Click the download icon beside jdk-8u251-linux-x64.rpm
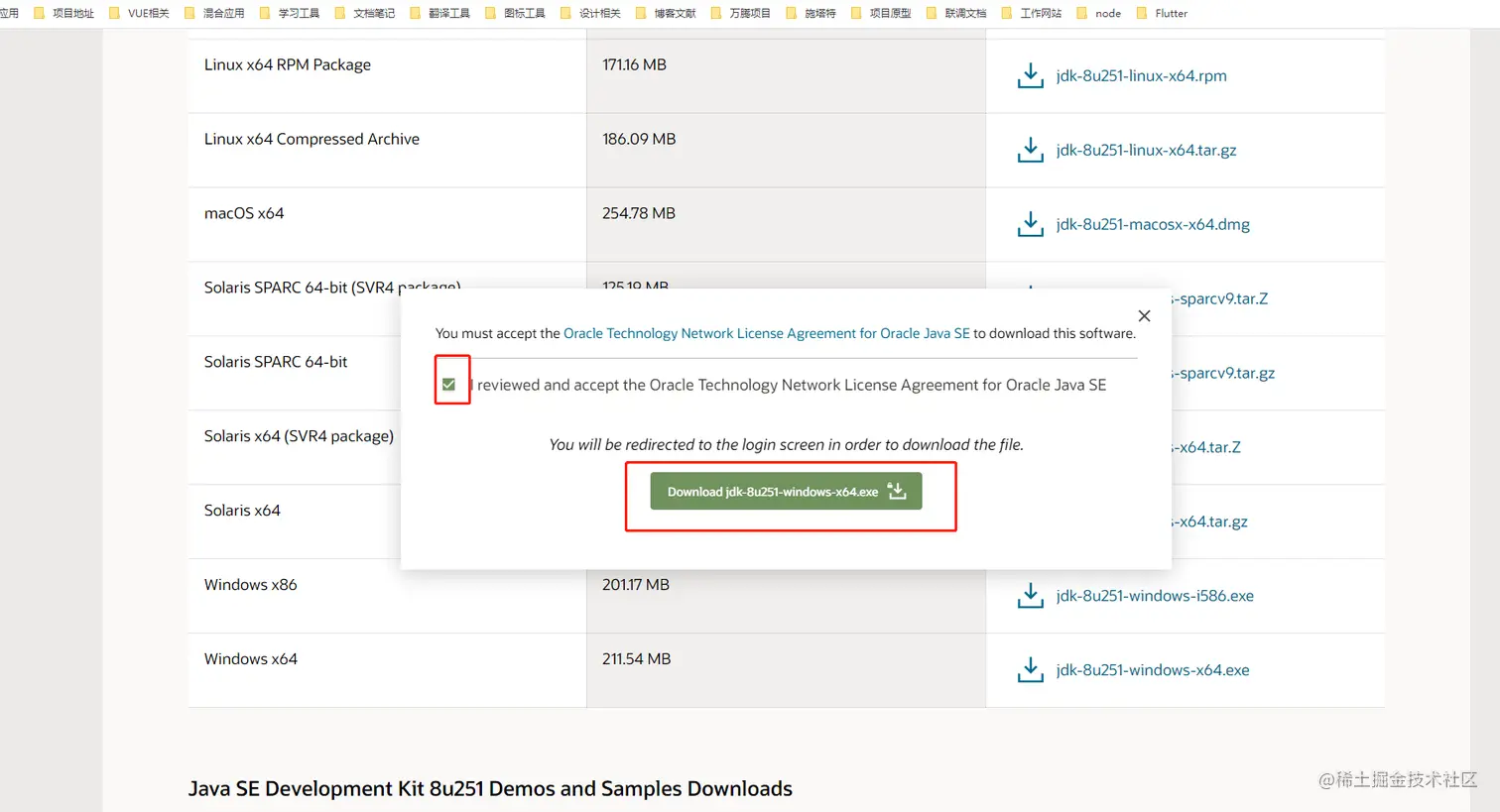Screen dimensions: 1500x812 click(1031, 76)
